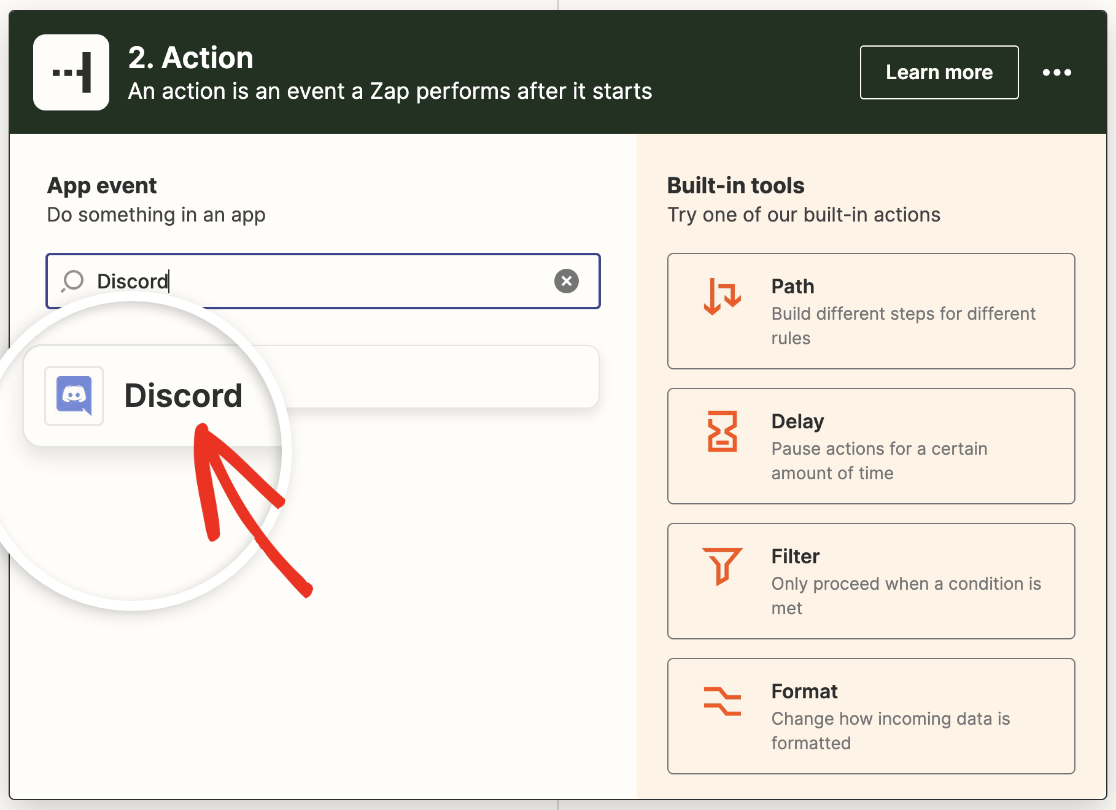The height and width of the screenshot is (810, 1116).
Task: Click "Build different steps for different rules" description
Action: (x=903, y=325)
